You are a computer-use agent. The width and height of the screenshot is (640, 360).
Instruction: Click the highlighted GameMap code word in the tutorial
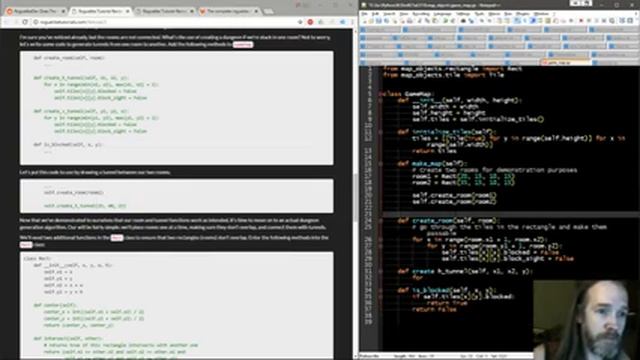(243, 44)
